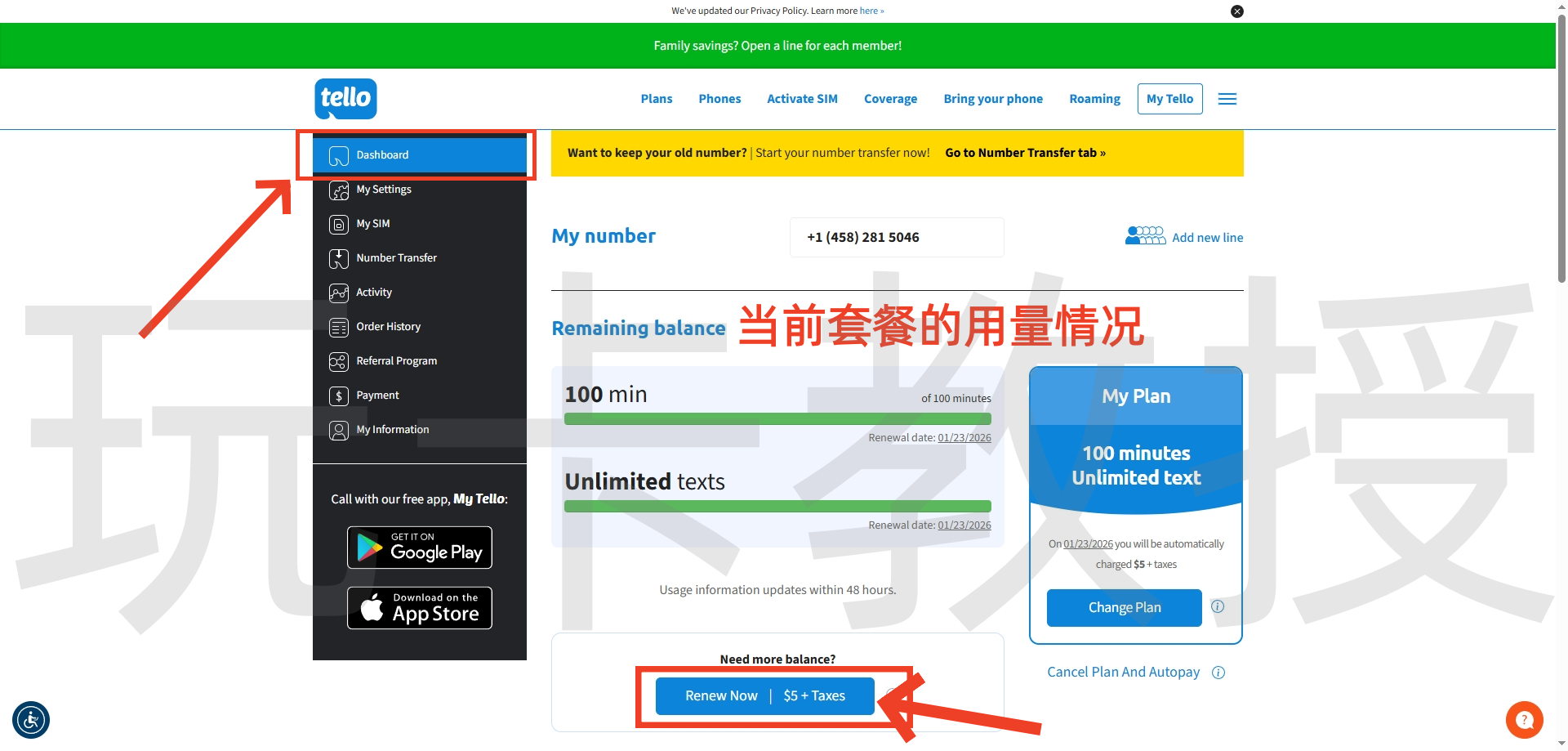Screen dimensions: 1568x751
Task: Click the 100 min usage progress bar
Action: coord(777,419)
